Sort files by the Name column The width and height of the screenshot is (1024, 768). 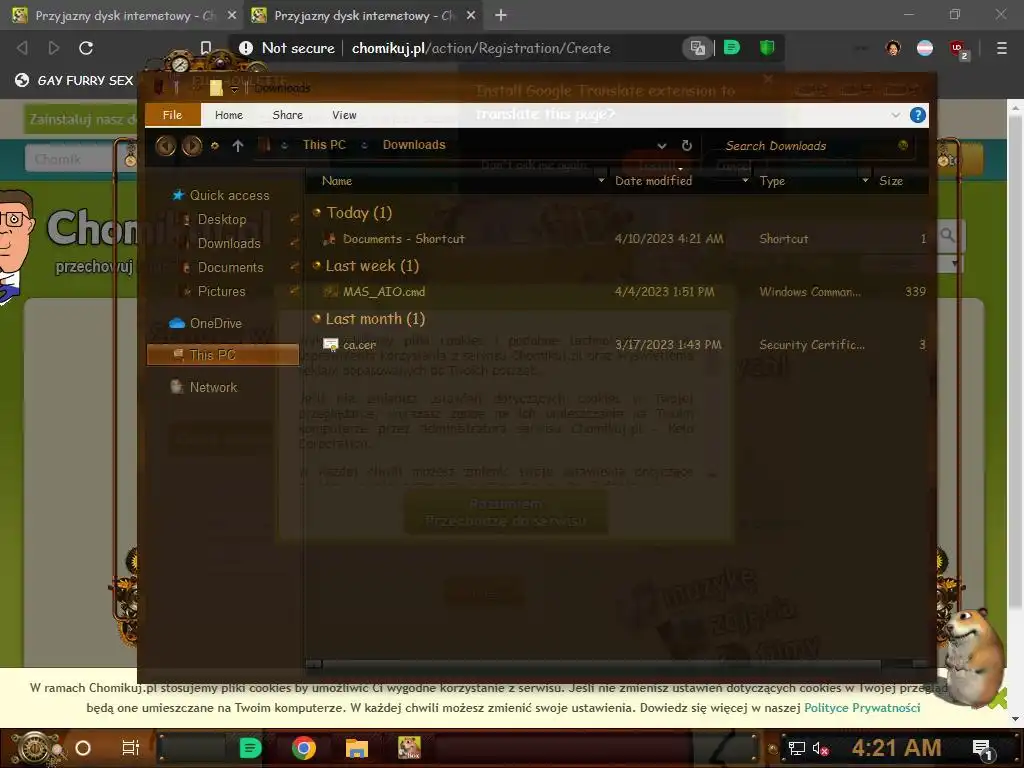click(336, 181)
